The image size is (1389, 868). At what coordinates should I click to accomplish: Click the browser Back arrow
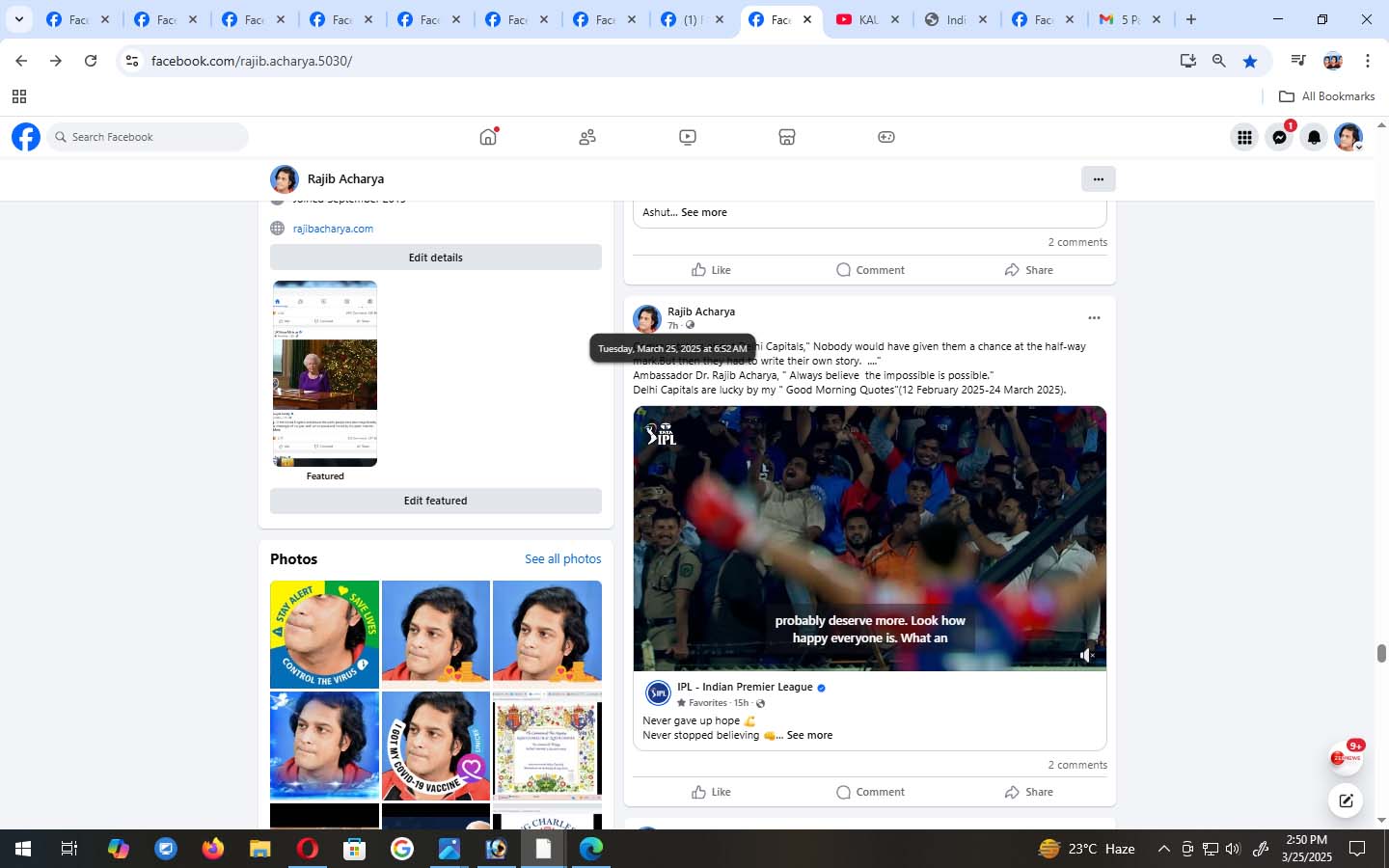(21, 61)
